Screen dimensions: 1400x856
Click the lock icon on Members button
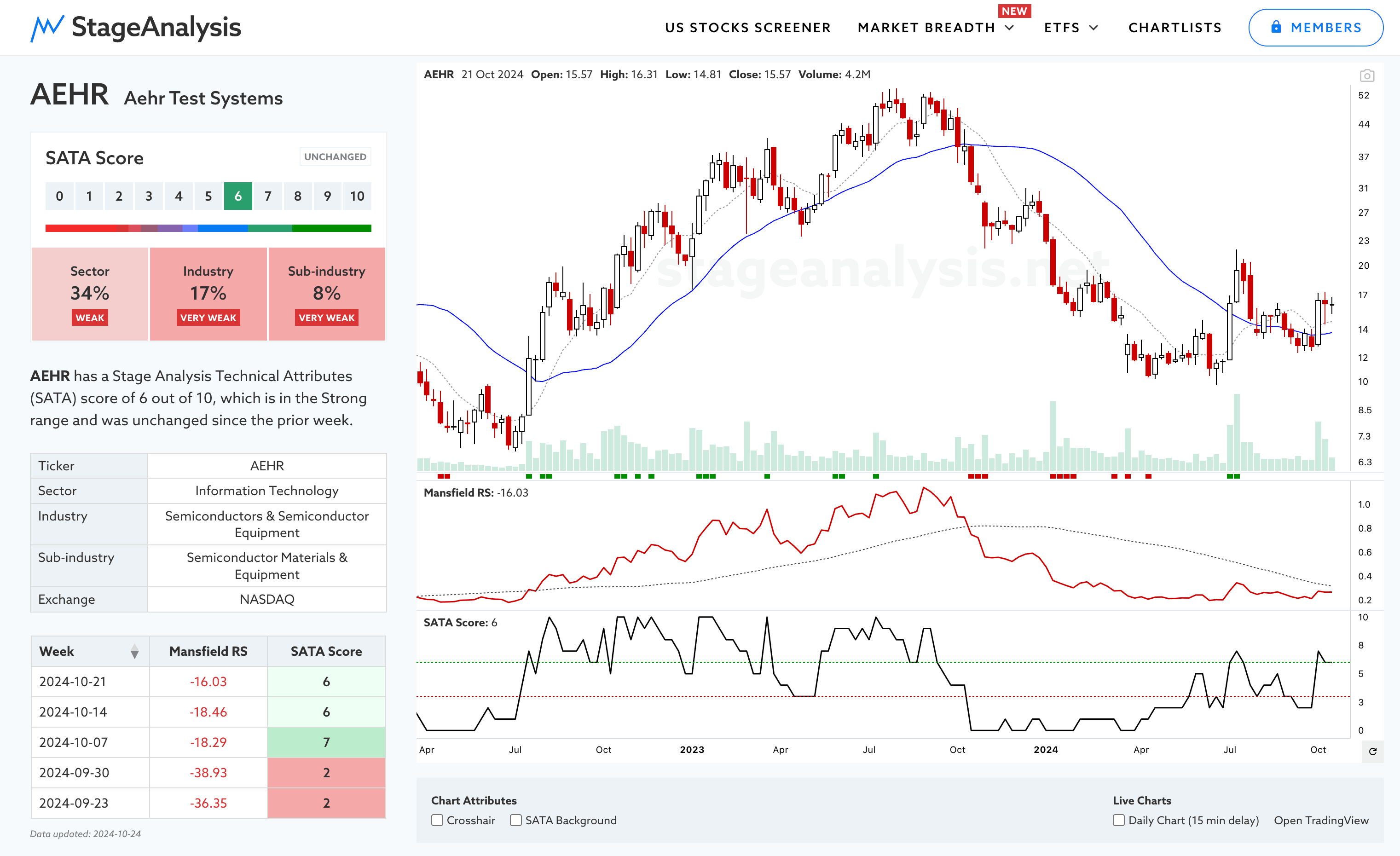(x=1276, y=27)
